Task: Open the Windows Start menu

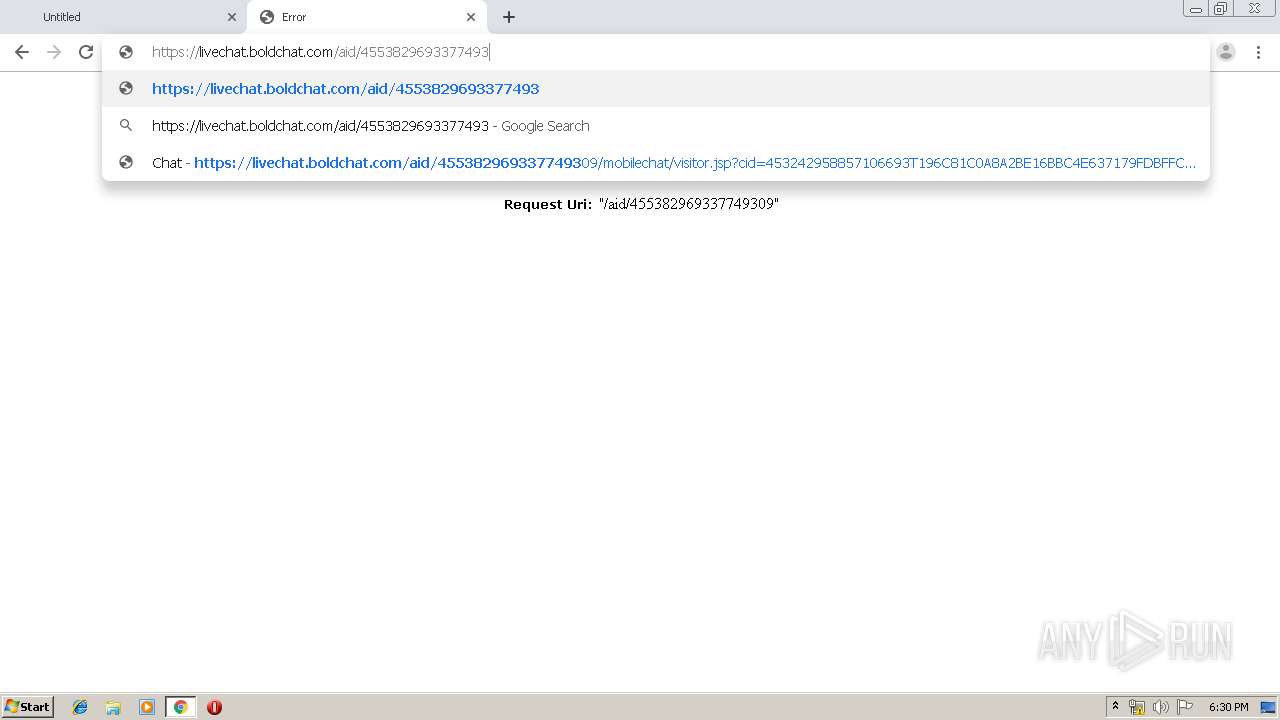Action: point(28,707)
